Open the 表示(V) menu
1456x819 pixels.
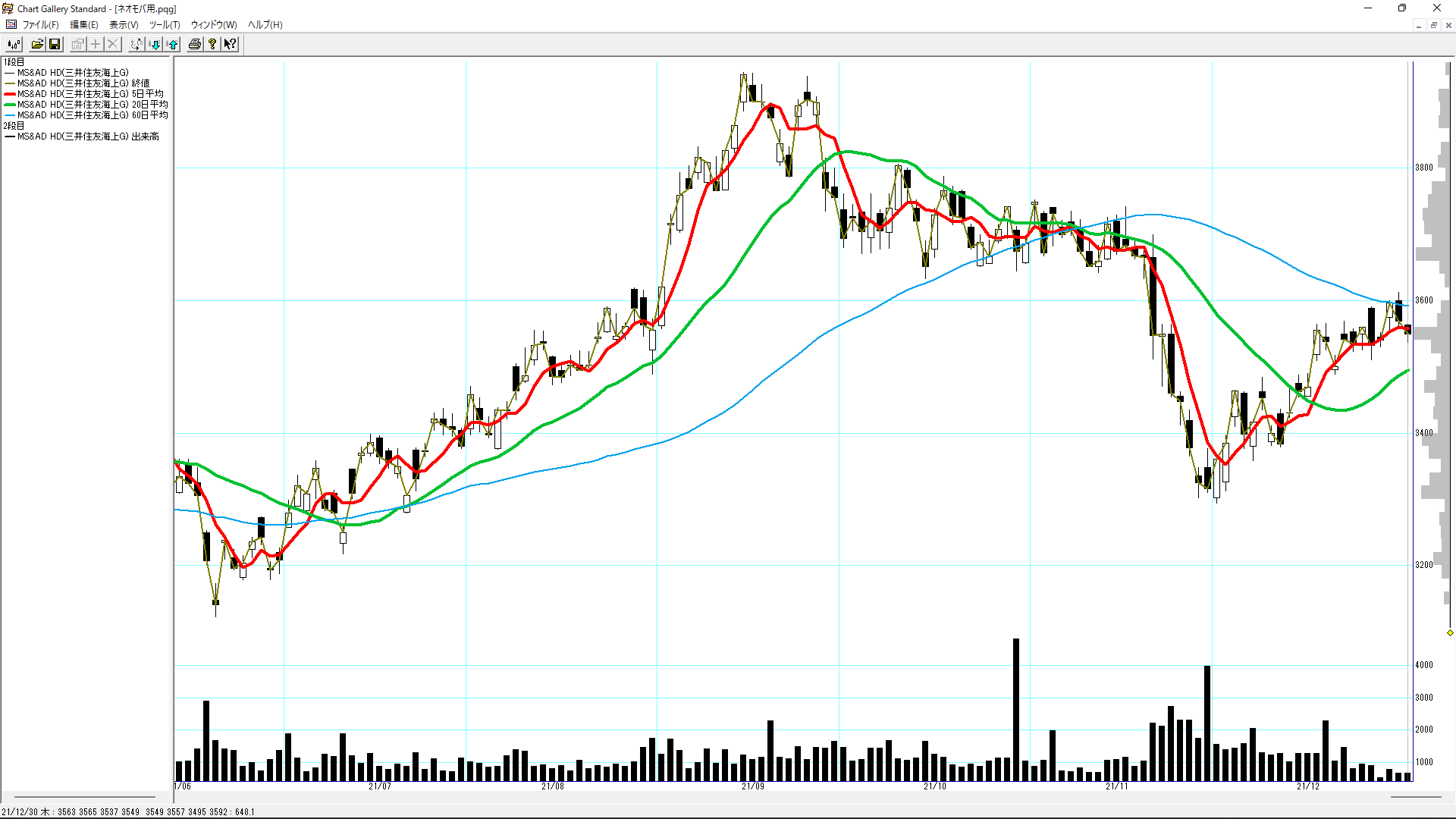pos(124,25)
